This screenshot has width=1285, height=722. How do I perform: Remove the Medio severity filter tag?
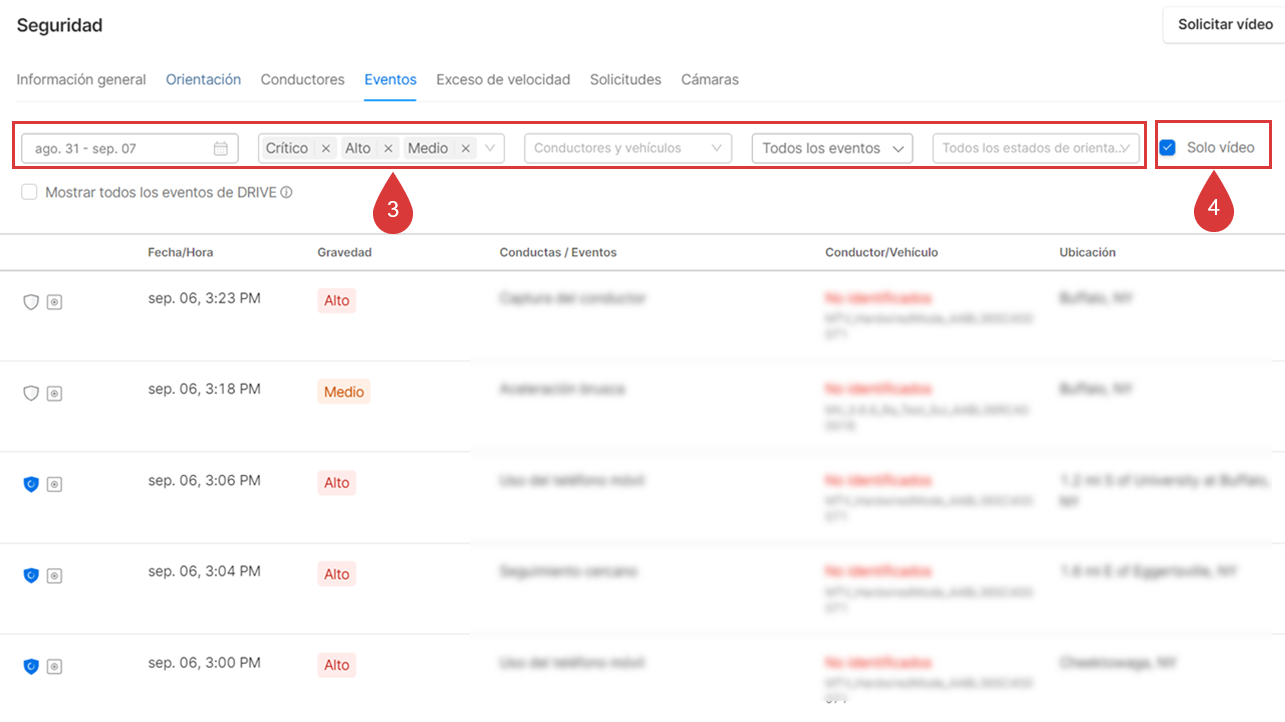pyautogui.click(x=465, y=149)
